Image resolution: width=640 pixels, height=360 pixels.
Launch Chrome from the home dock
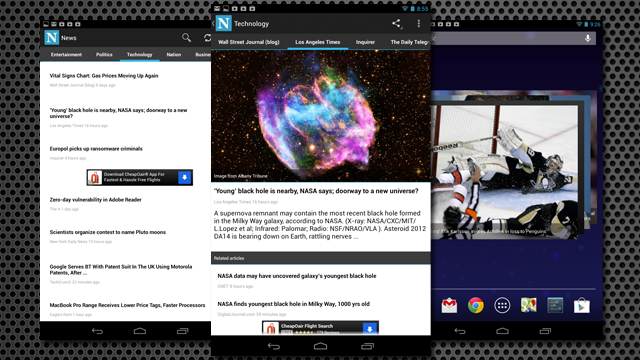(x=476, y=305)
